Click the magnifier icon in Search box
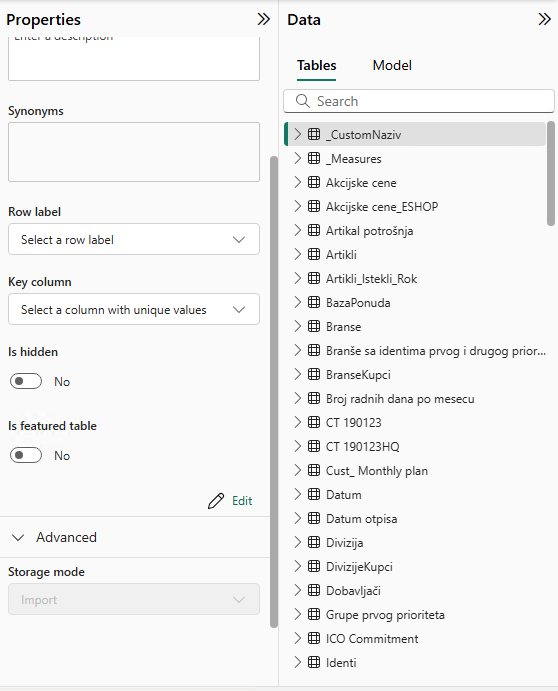558x691 pixels. coord(302,101)
